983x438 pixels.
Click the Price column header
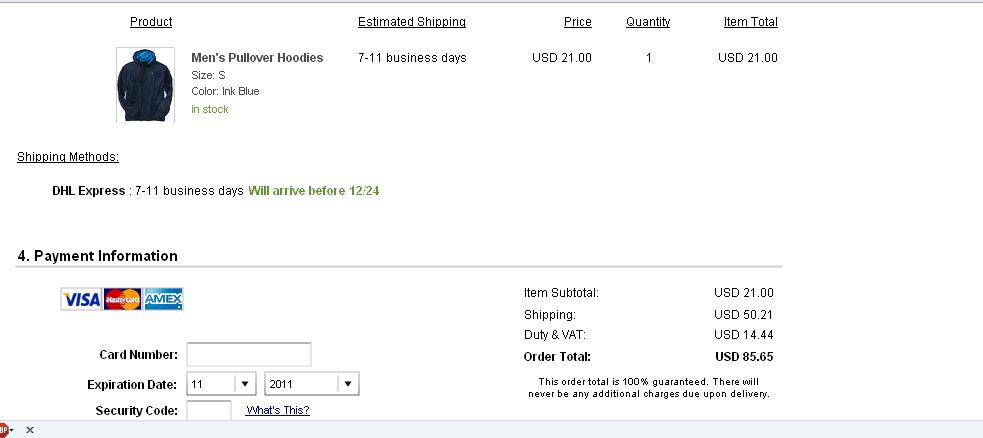(x=577, y=22)
